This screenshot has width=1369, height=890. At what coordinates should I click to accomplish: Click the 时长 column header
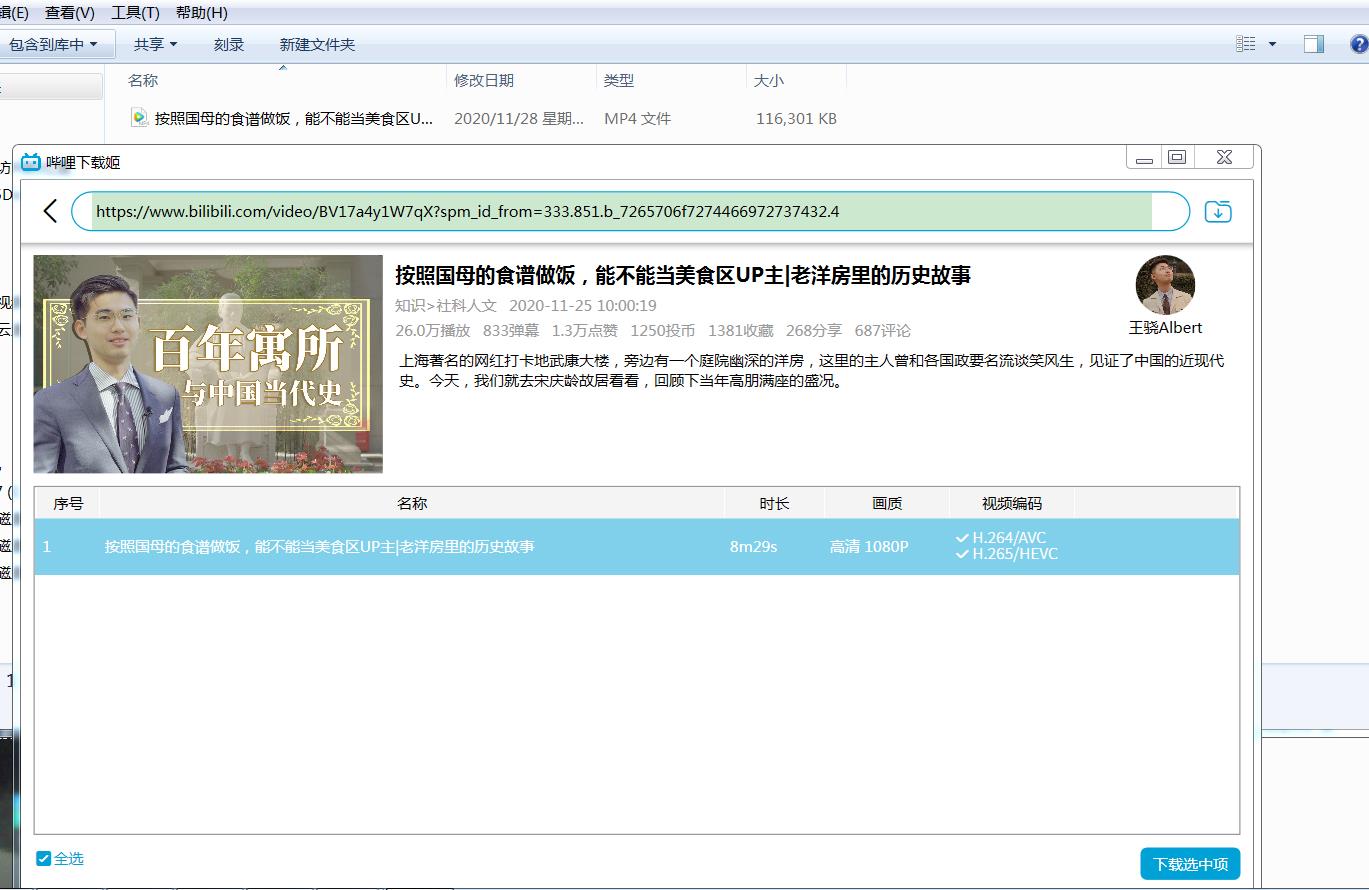click(x=774, y=503)
